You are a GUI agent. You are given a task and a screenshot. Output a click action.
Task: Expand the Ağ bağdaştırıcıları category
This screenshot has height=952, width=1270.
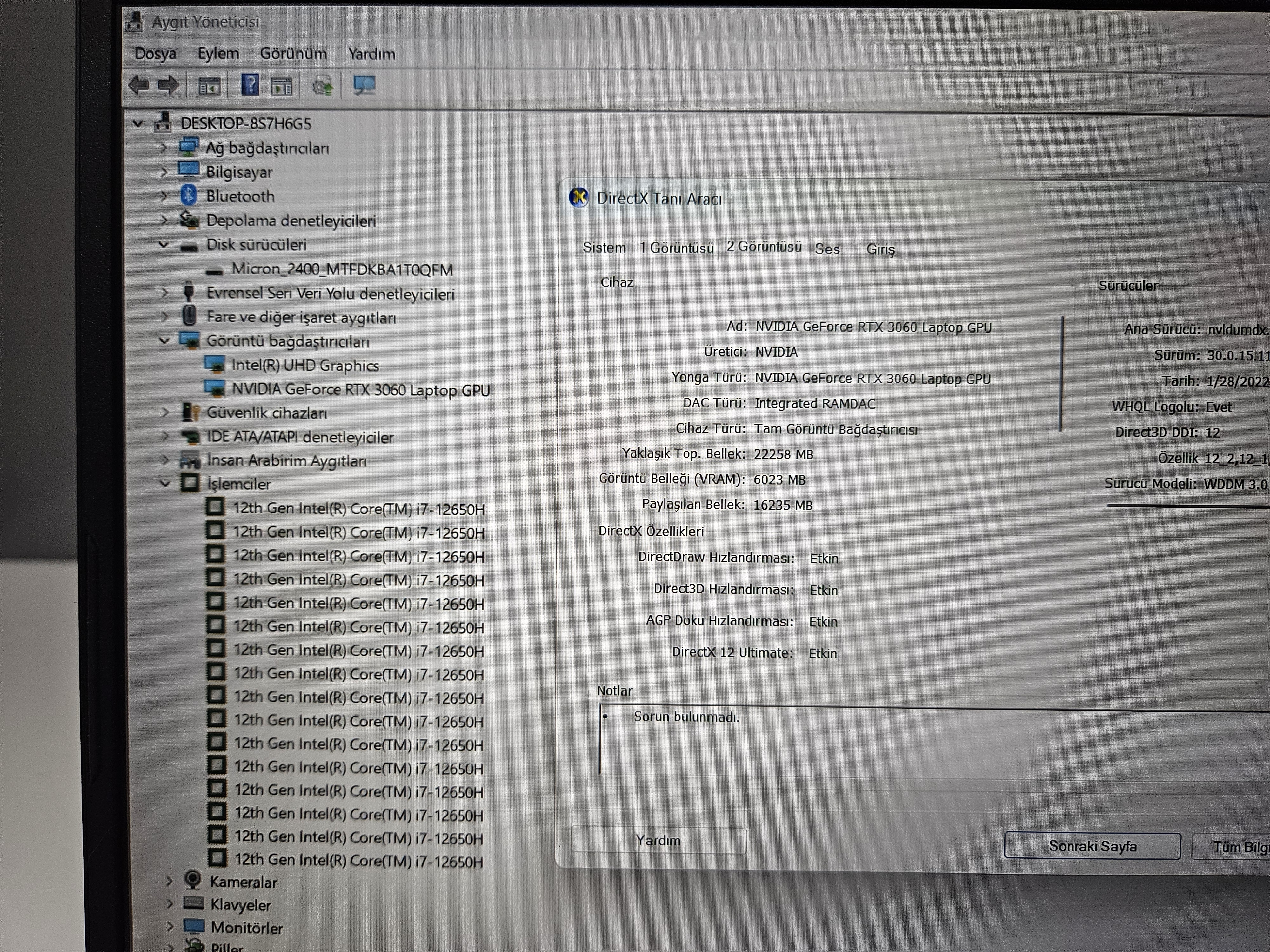[x=164, y=148]
